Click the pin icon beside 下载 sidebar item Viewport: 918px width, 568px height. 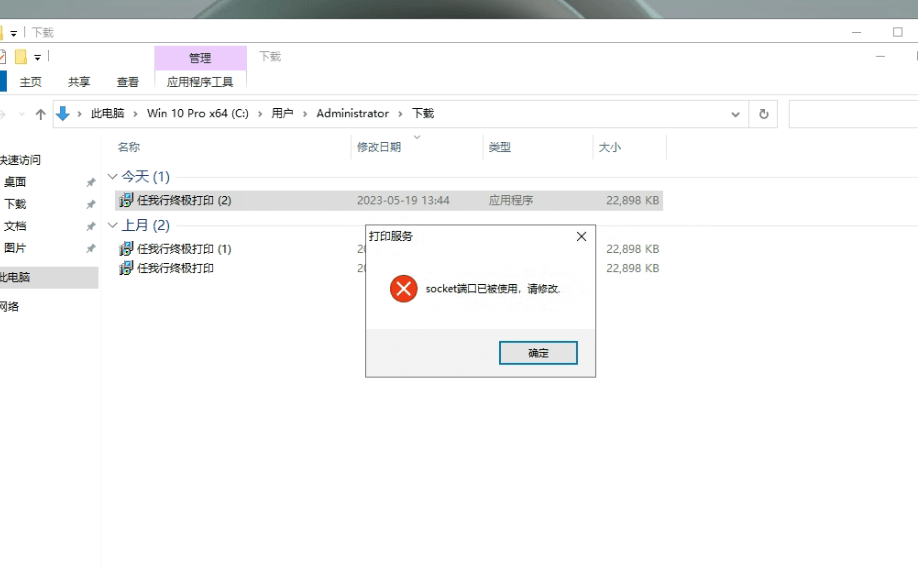pyautogui.click(x=90, y=204)
